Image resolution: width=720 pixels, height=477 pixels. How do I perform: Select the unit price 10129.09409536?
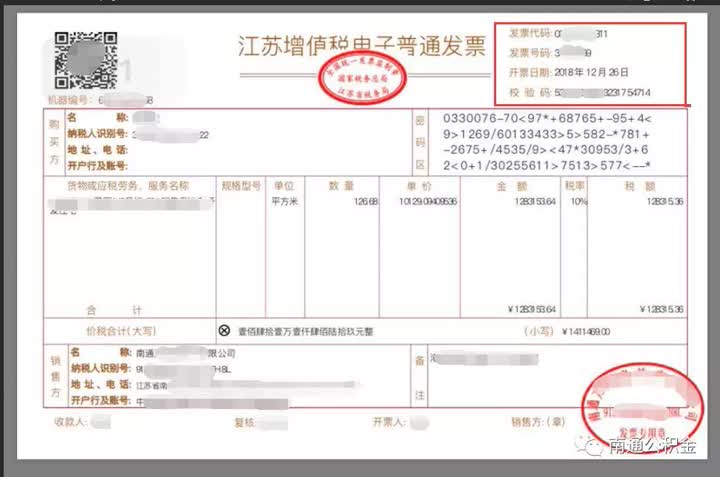point(428,202)
